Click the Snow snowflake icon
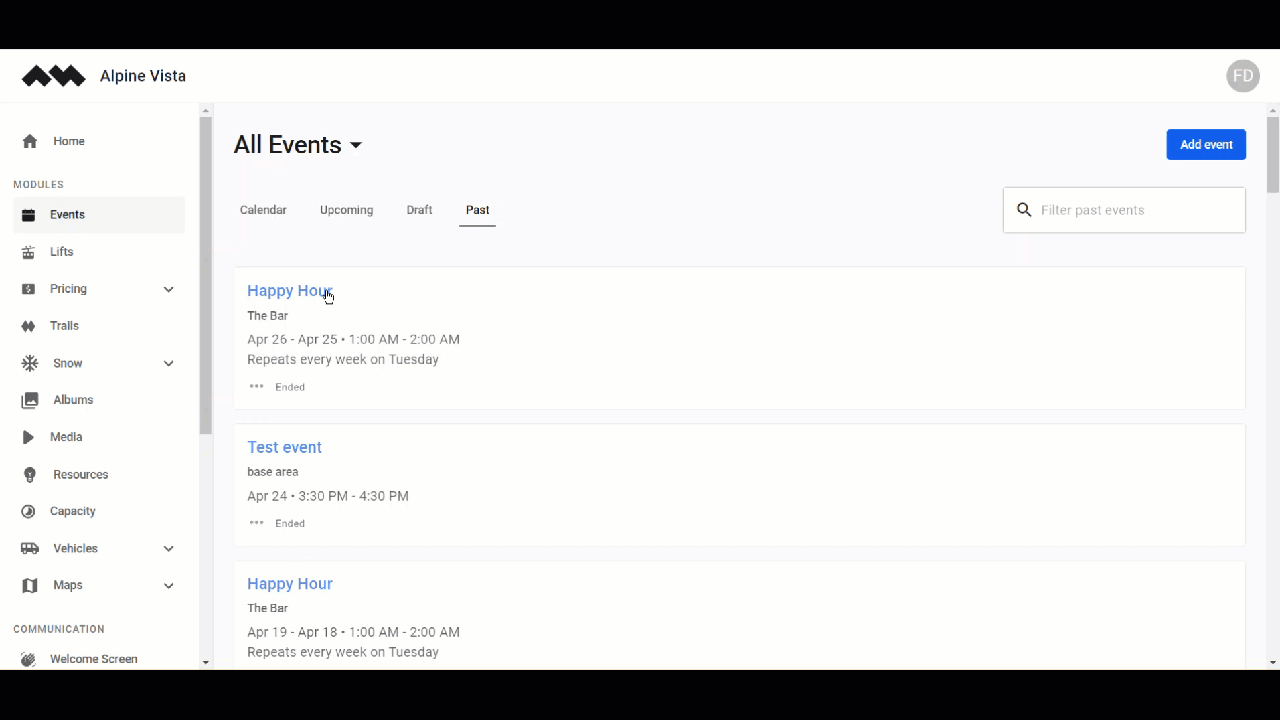1280x720 pixels. coord(30,363)
